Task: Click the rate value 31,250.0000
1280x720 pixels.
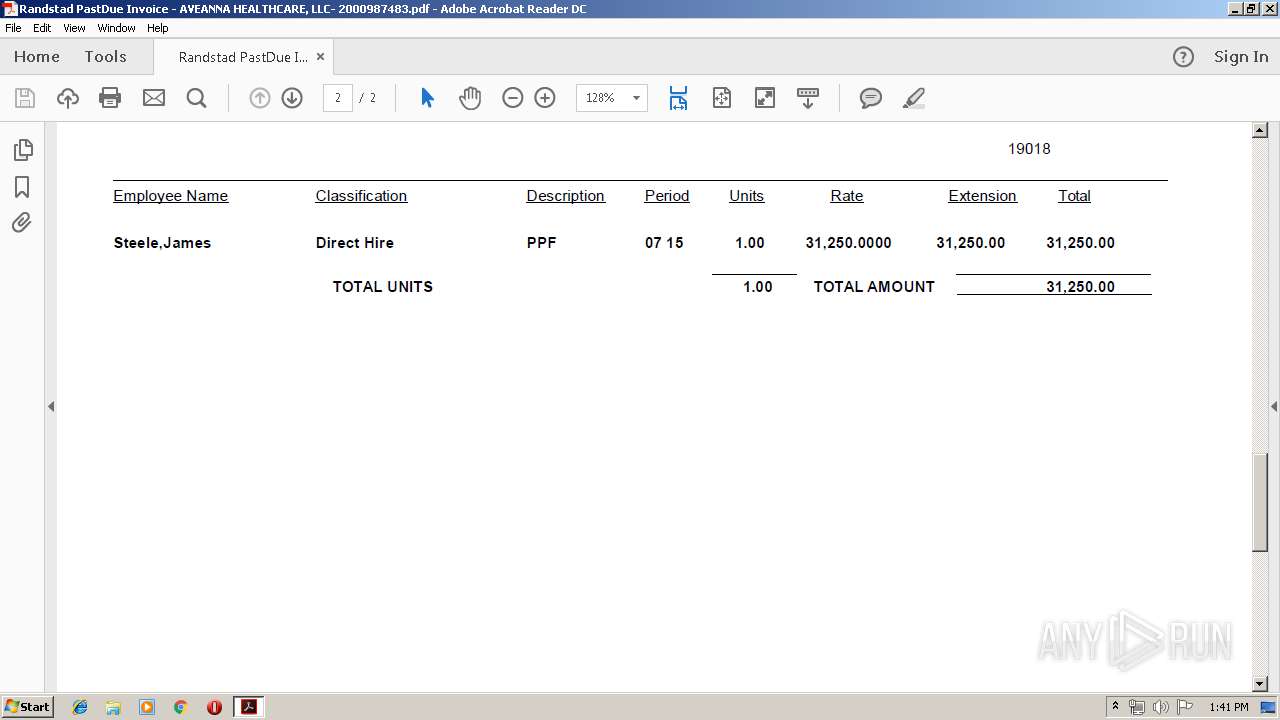Action: 848,243
